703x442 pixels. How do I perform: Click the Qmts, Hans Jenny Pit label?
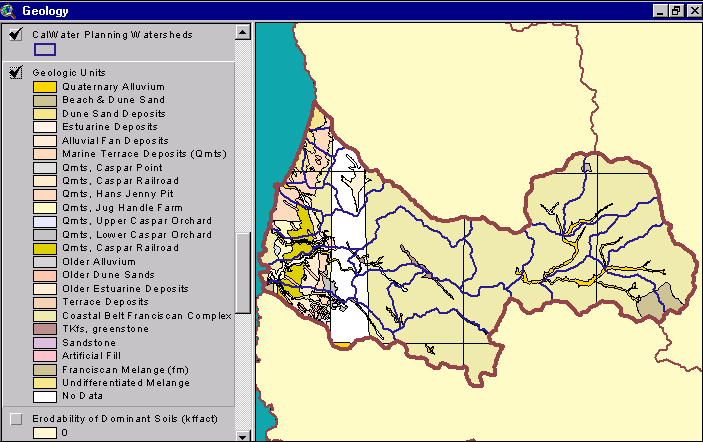(118, 194)
